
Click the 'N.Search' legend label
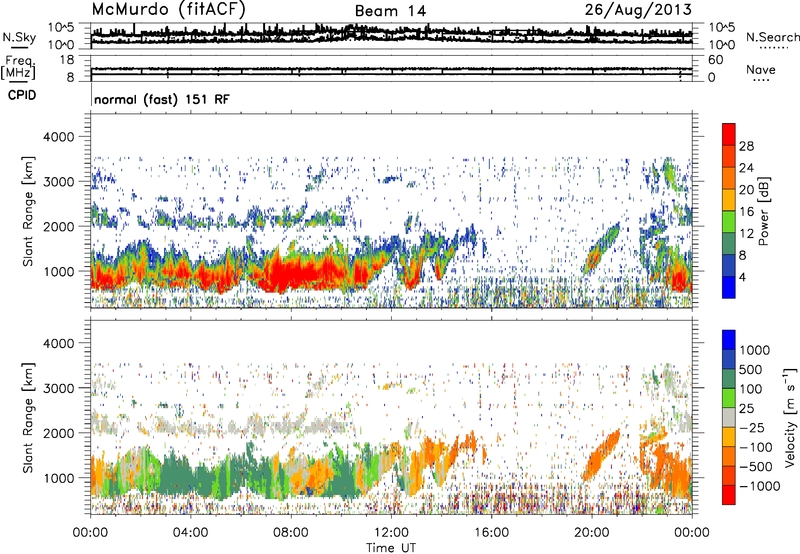(x=772, y=37)
